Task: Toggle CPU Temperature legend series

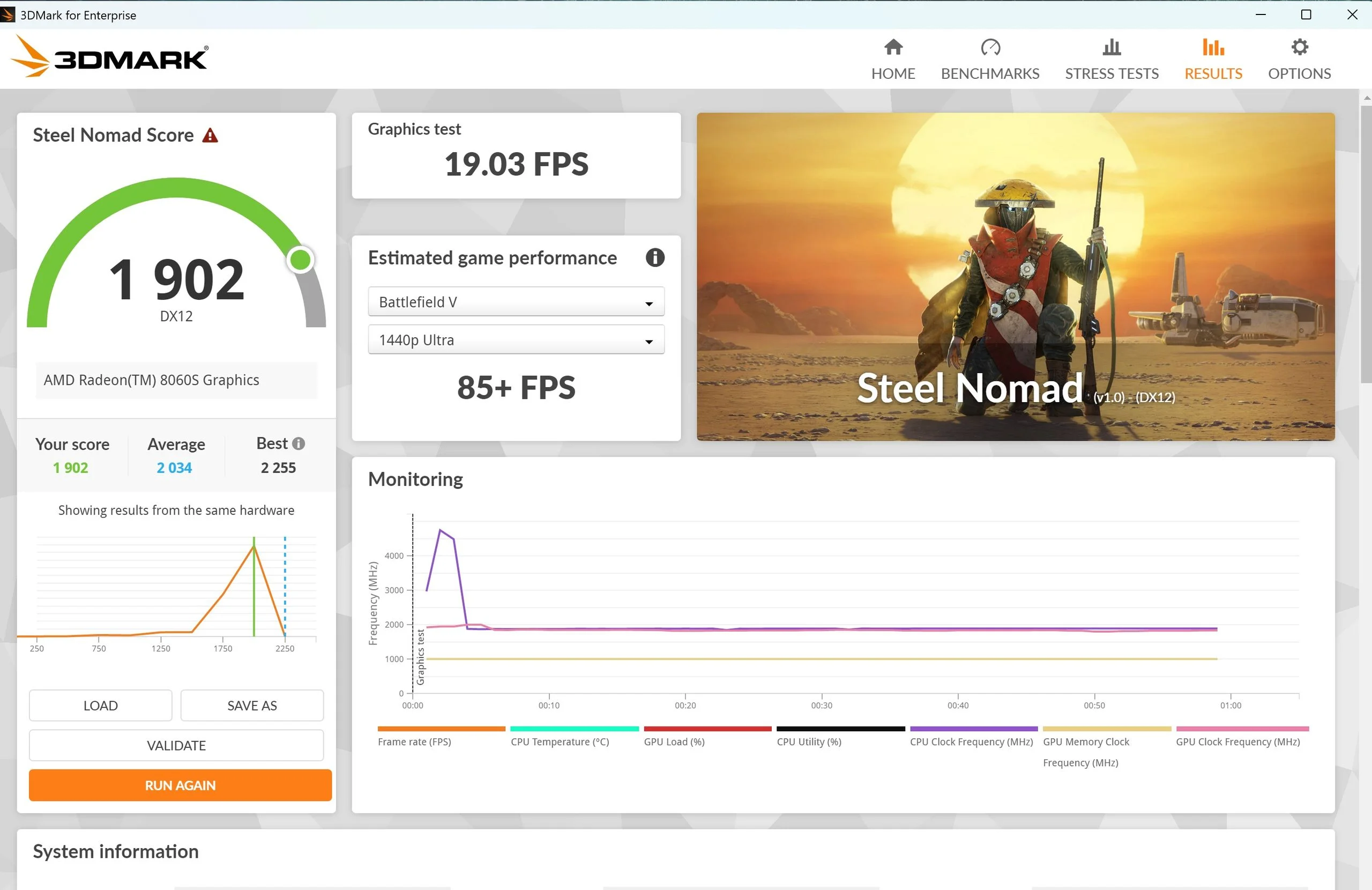Action: (559, 742)
